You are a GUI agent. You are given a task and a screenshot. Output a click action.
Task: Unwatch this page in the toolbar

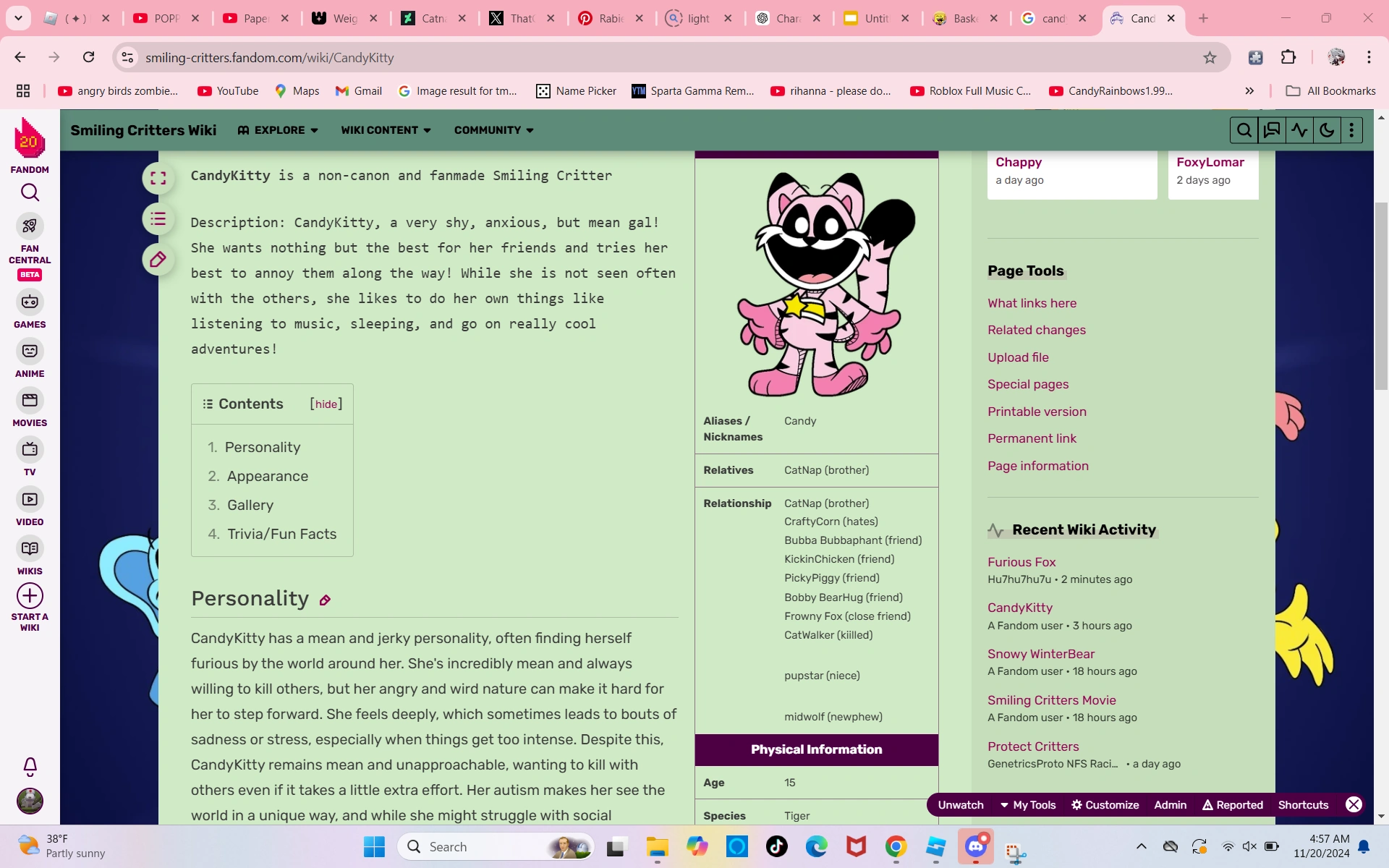tap(960, 805)
